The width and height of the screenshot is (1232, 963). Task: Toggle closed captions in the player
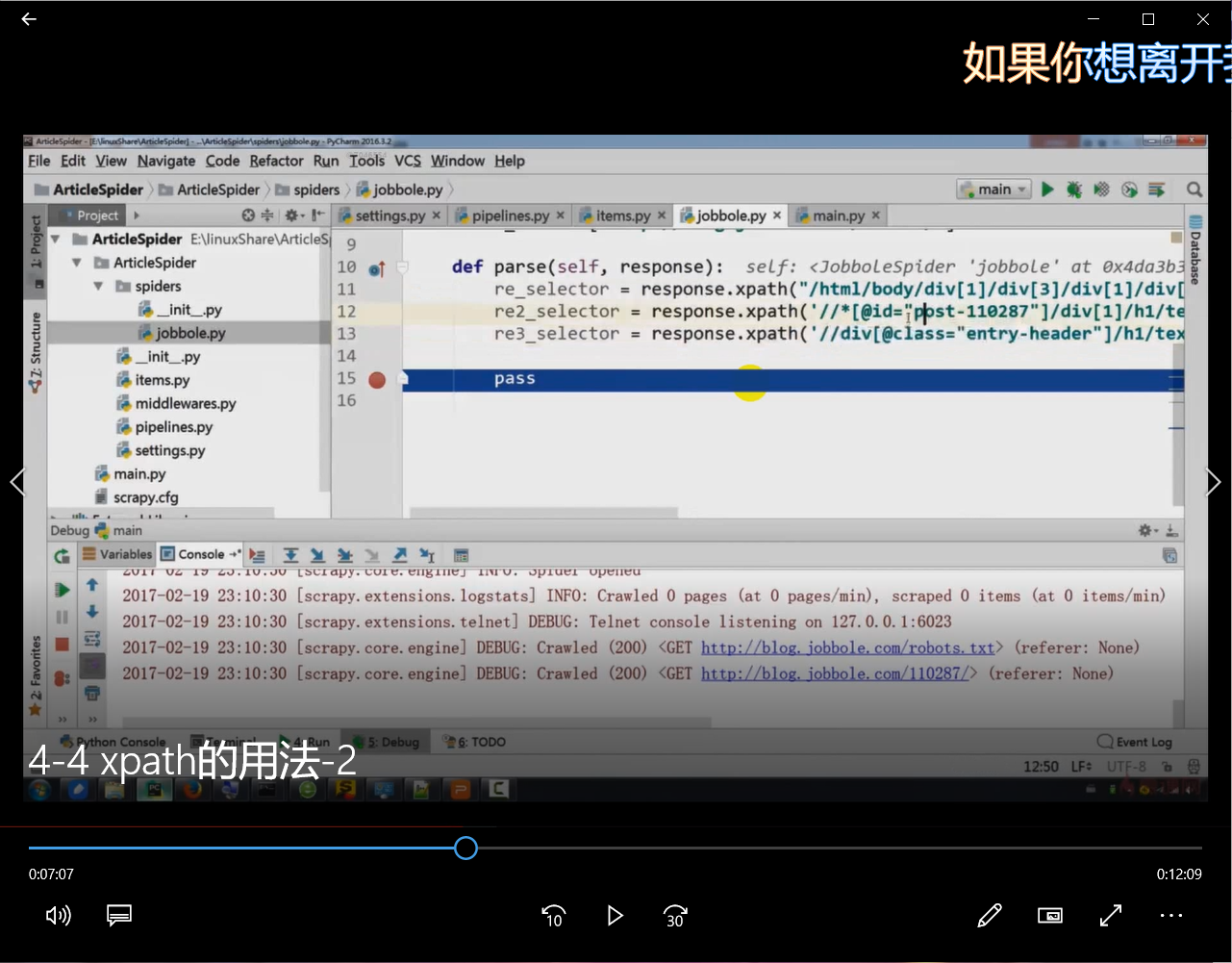(119, 916)
